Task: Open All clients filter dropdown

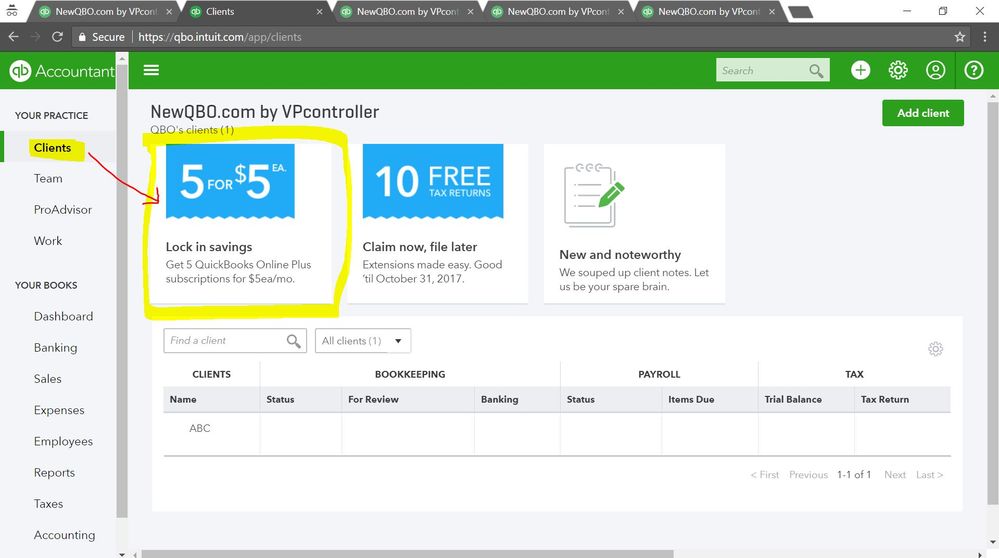Action: (x=363, y=341)
